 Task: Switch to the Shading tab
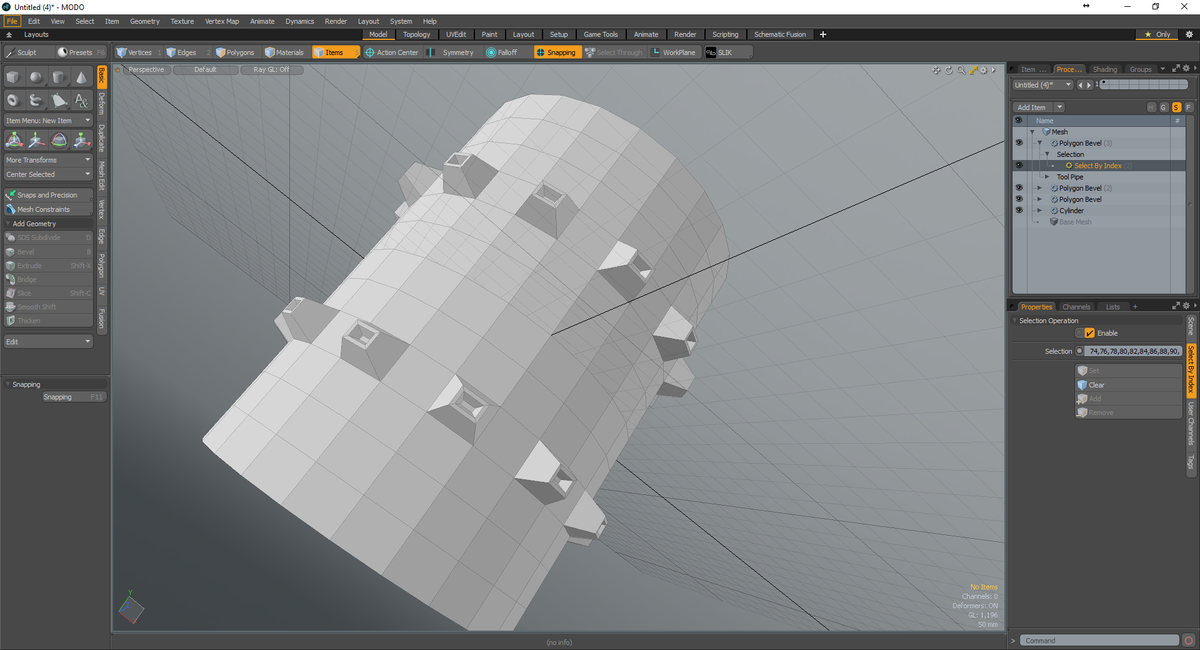tap(1105, 69)
